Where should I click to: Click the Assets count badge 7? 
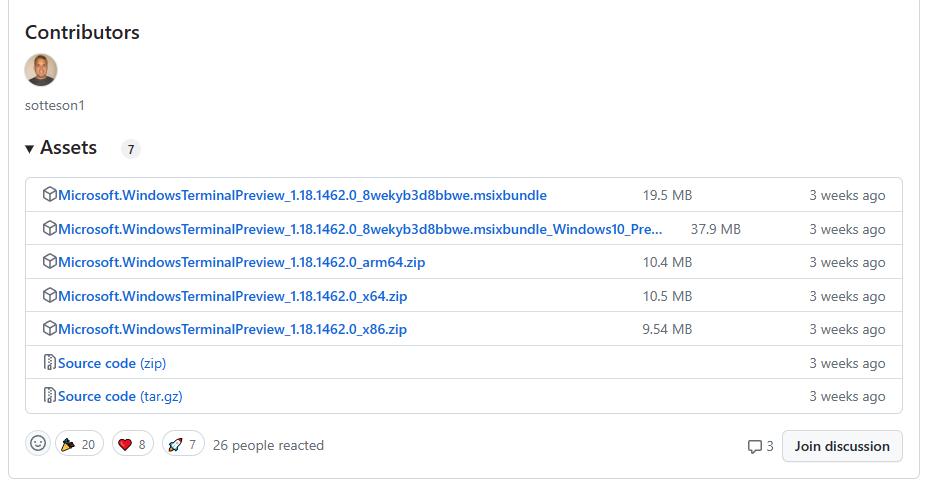131,149
